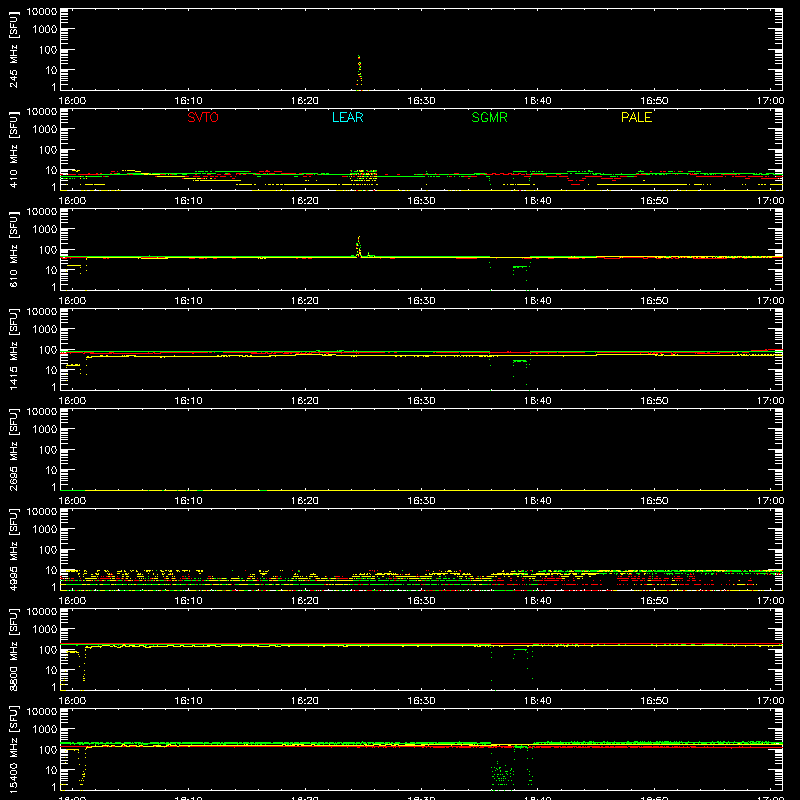
Task: Select the 8800 MHz [SFU] axis title
Action: pos(13,650)
